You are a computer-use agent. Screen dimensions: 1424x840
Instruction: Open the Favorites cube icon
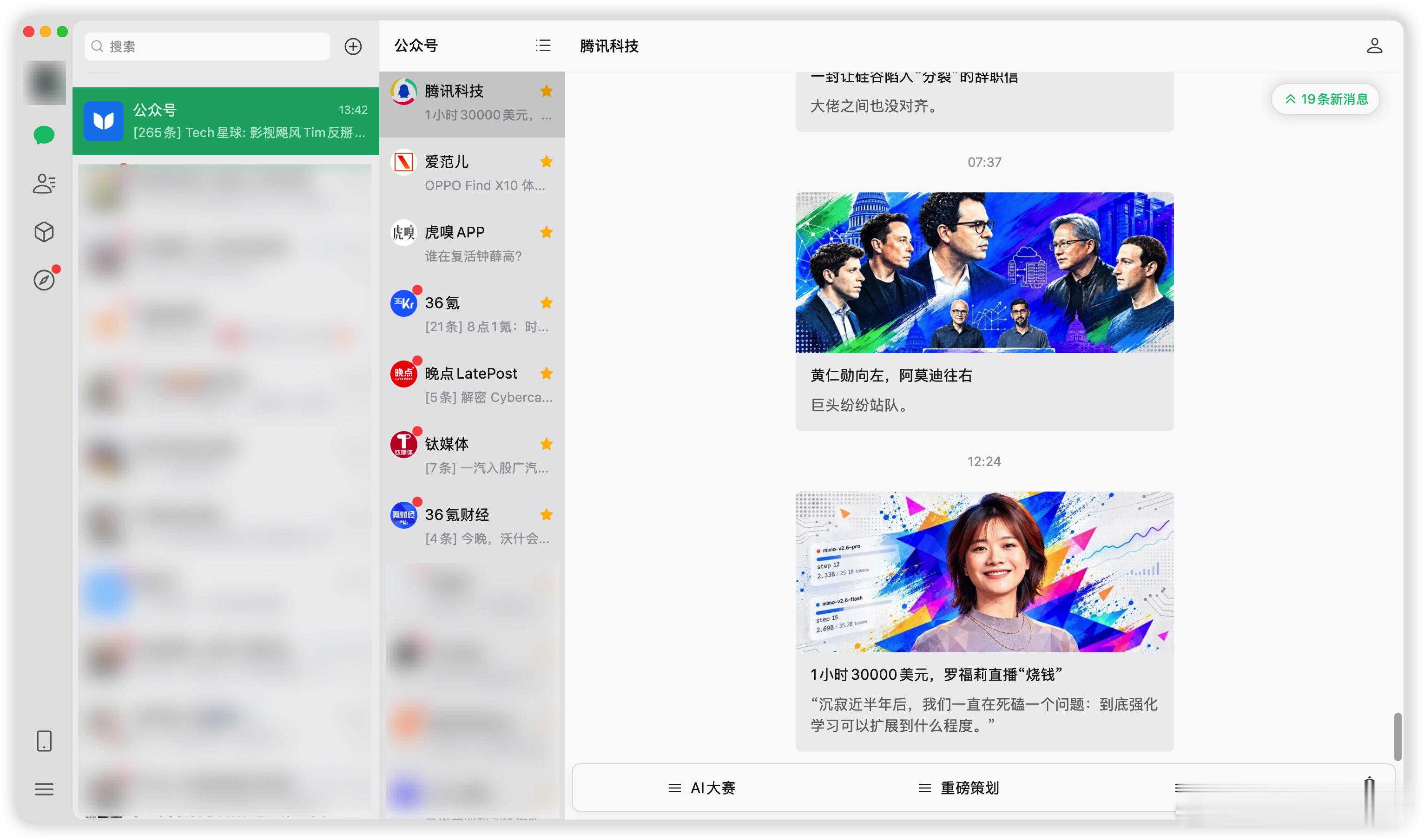pos(44,231)
